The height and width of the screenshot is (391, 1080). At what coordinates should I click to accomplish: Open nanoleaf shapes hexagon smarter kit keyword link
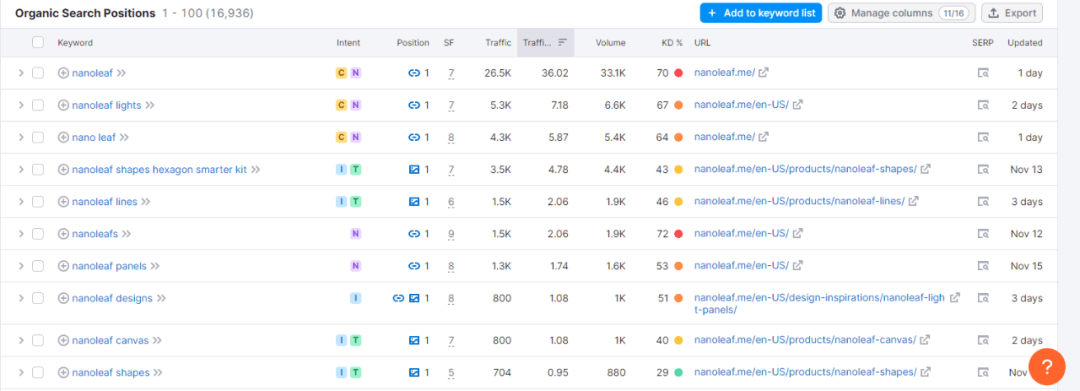coord(159,169)
